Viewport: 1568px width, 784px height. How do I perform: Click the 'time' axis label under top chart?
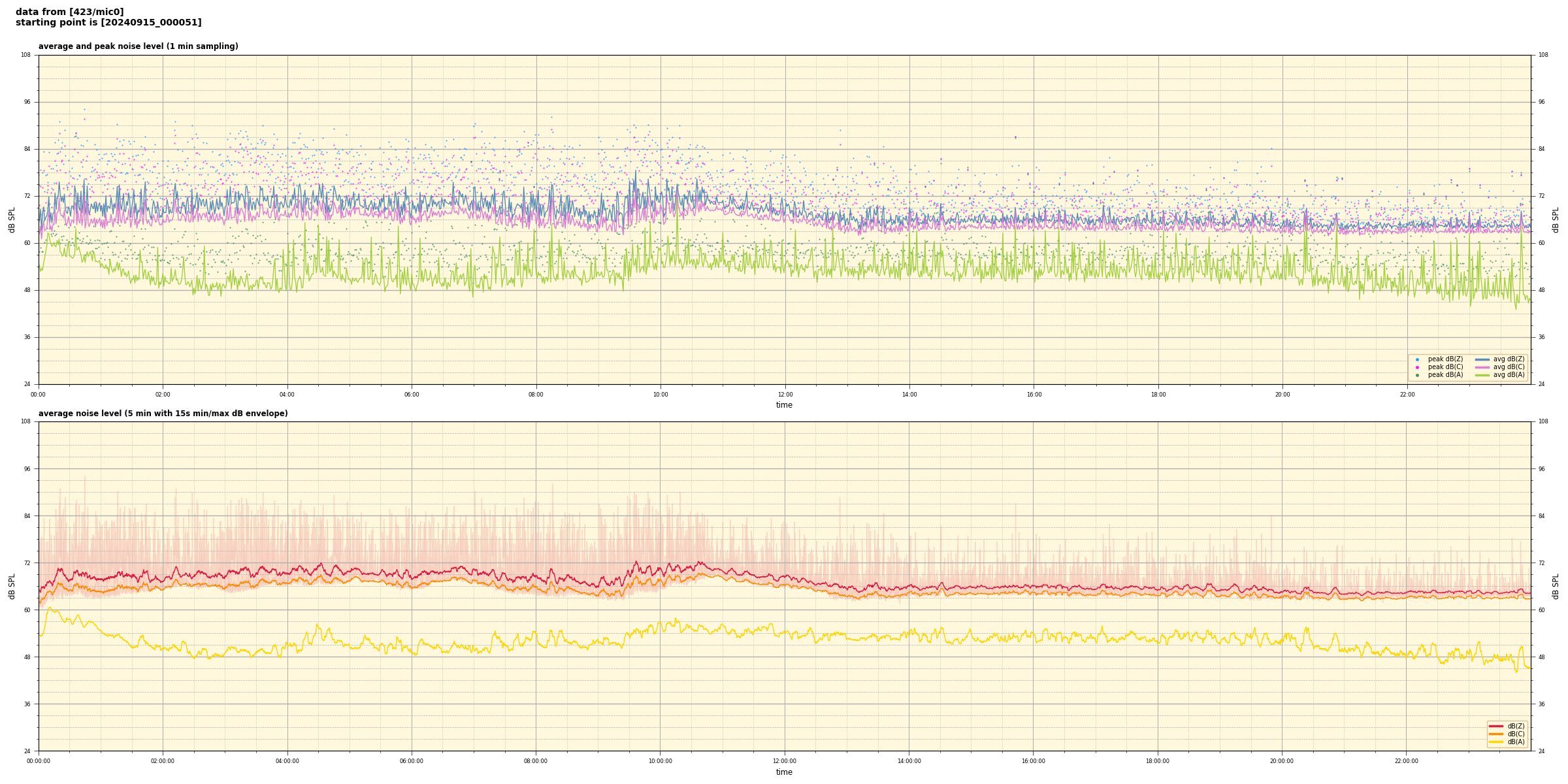(x=784, y=405)
